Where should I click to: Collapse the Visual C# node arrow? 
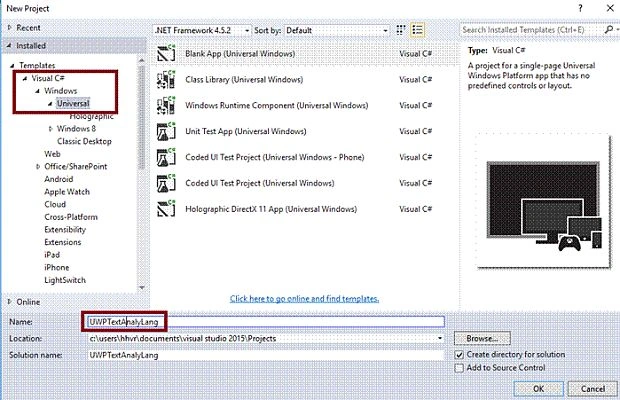[x=25, y=79]
